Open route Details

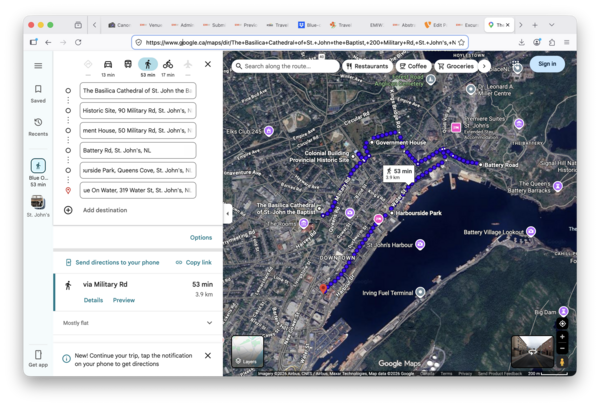pyautogui.click(x=93, y=300)
